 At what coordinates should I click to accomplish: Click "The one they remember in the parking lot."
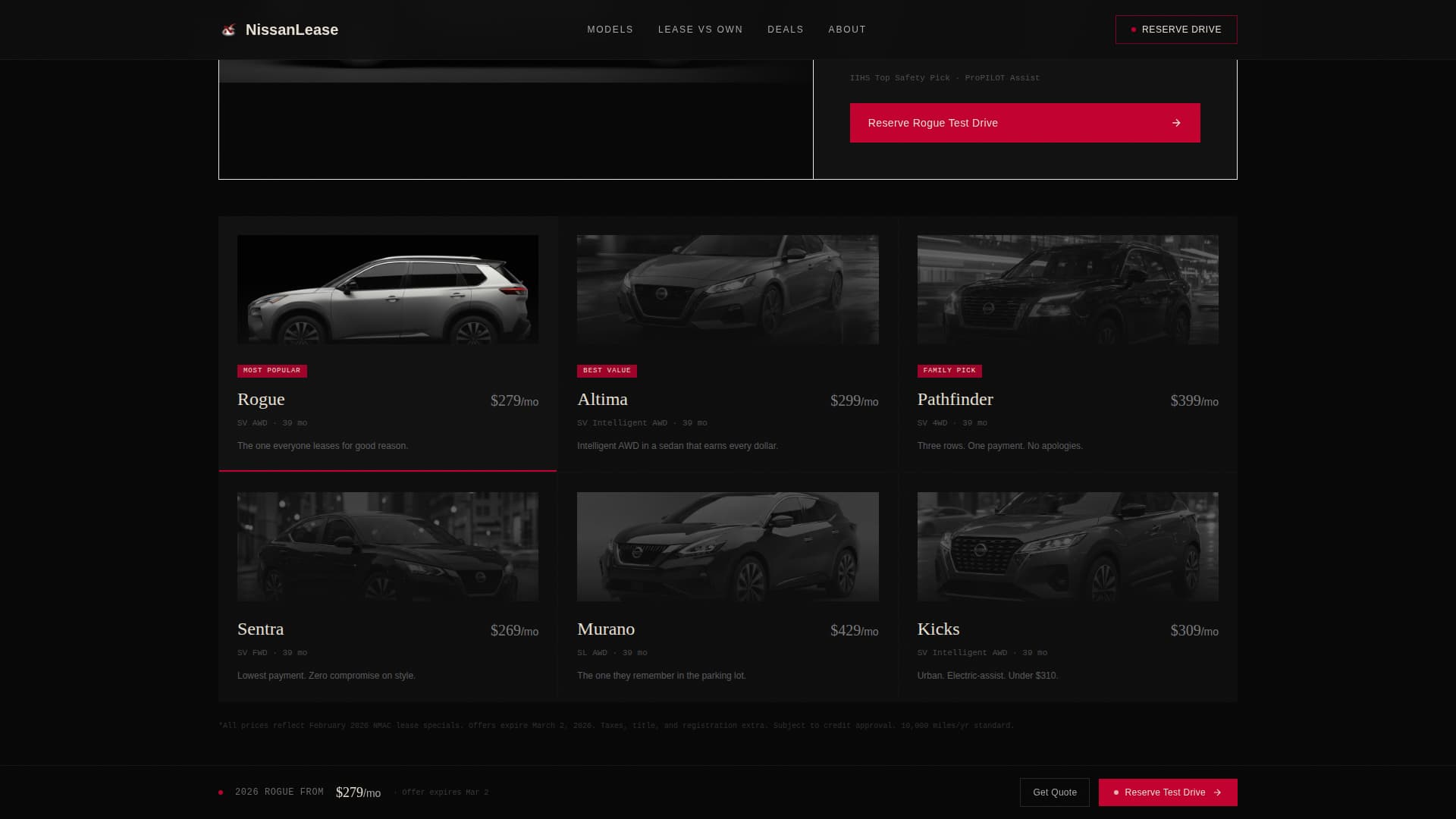coord(661,676)
